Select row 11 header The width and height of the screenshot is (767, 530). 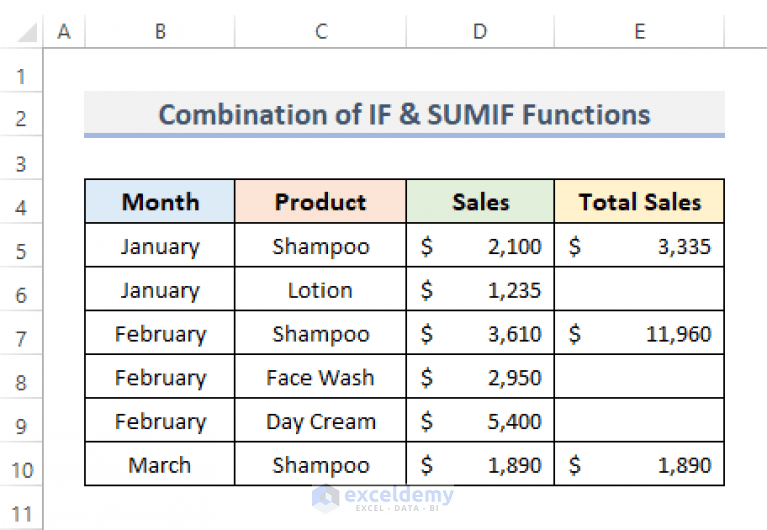[21, 508]
